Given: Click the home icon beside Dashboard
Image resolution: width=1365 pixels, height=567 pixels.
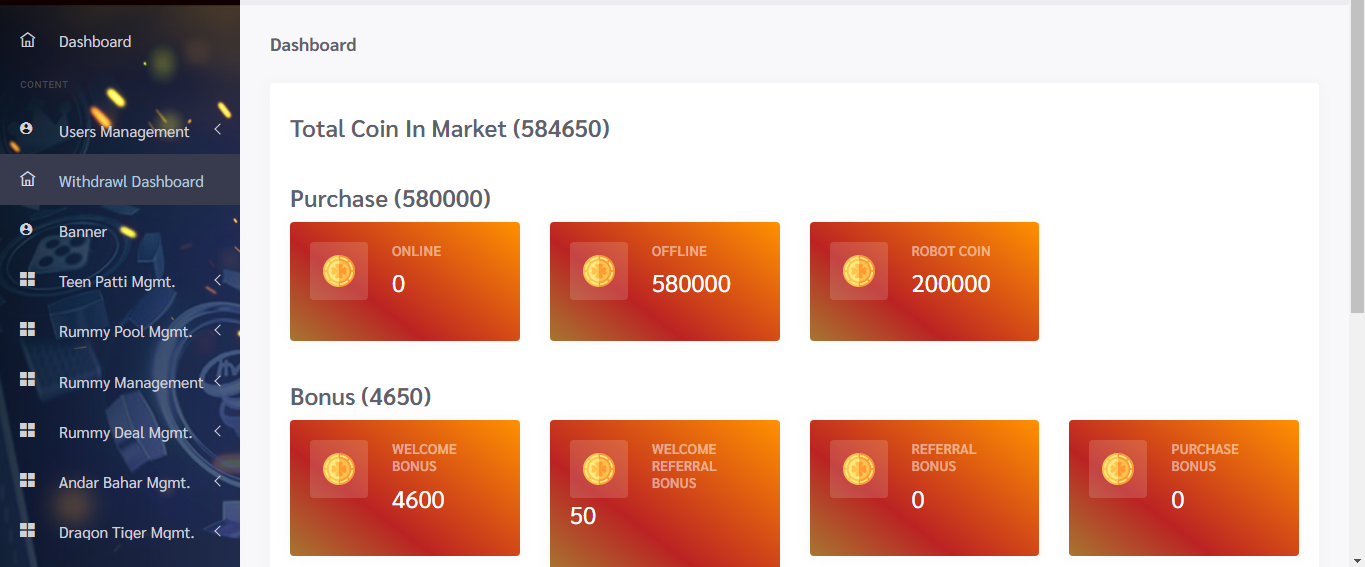Looking at the screenshot, I should click(x=28, y=41).
